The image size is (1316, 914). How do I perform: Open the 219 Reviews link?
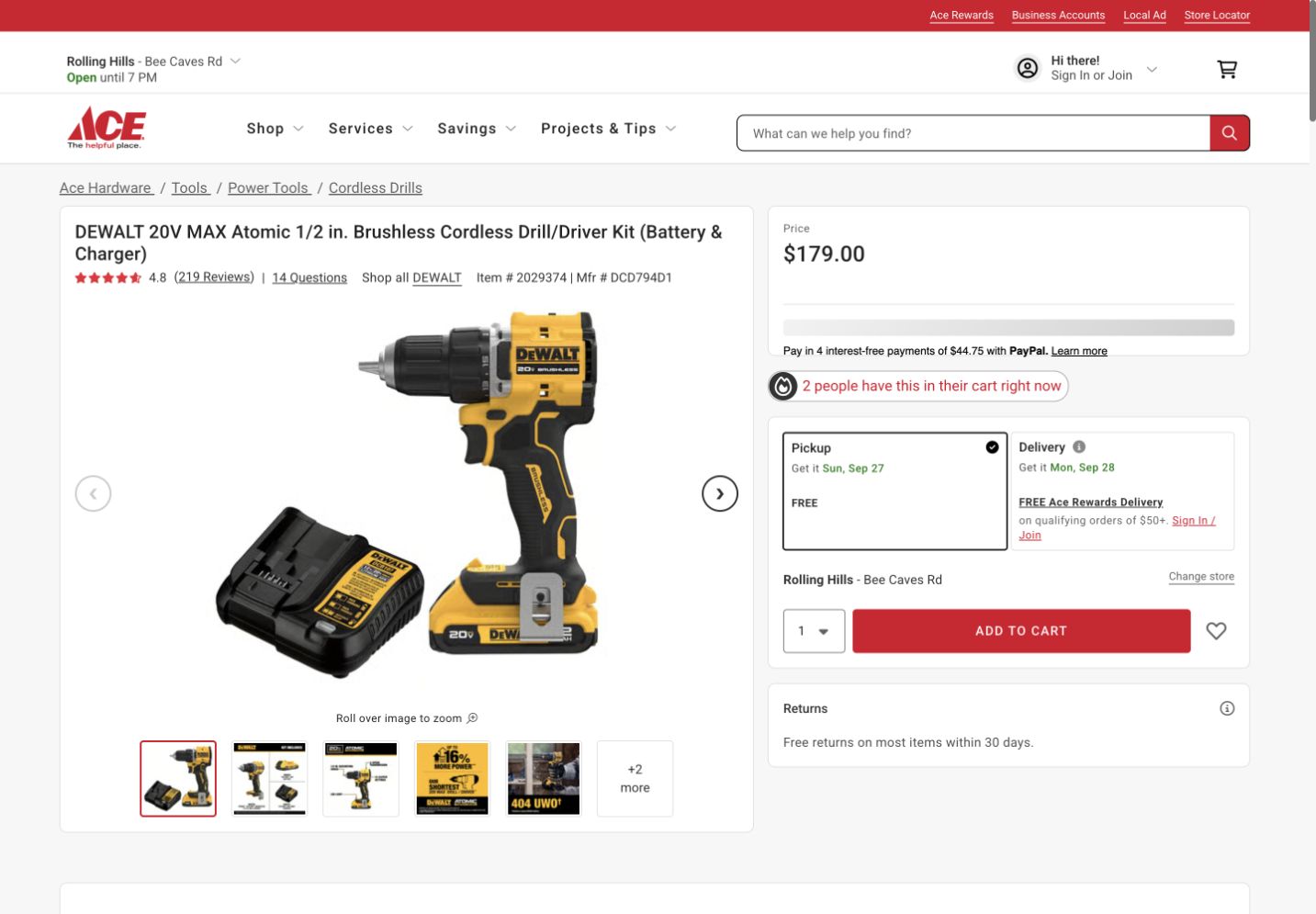(x=214, y=277)
